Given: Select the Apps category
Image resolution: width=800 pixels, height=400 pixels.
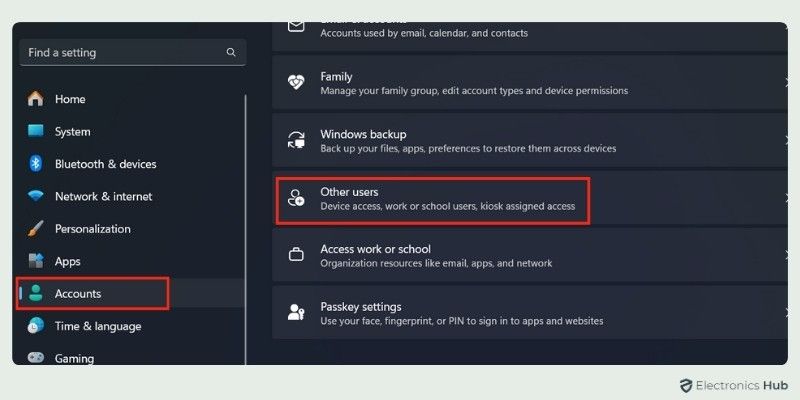Looking at the screenshot, I should click(132, 261).
